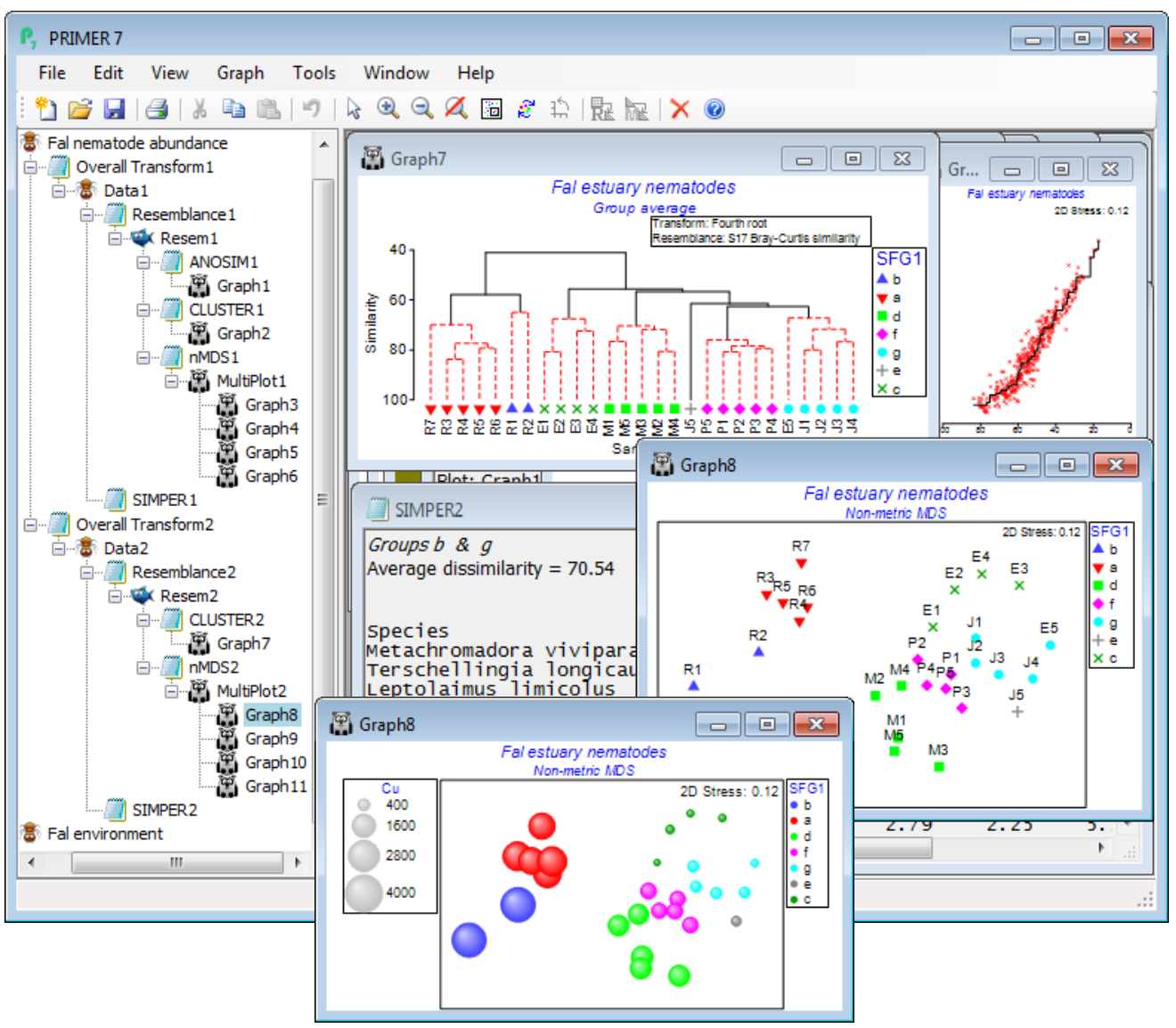The width and height of the screenshot is (1176, 1028).
Task: Click the colorful rotate graph icon
Action: (526, 109)
